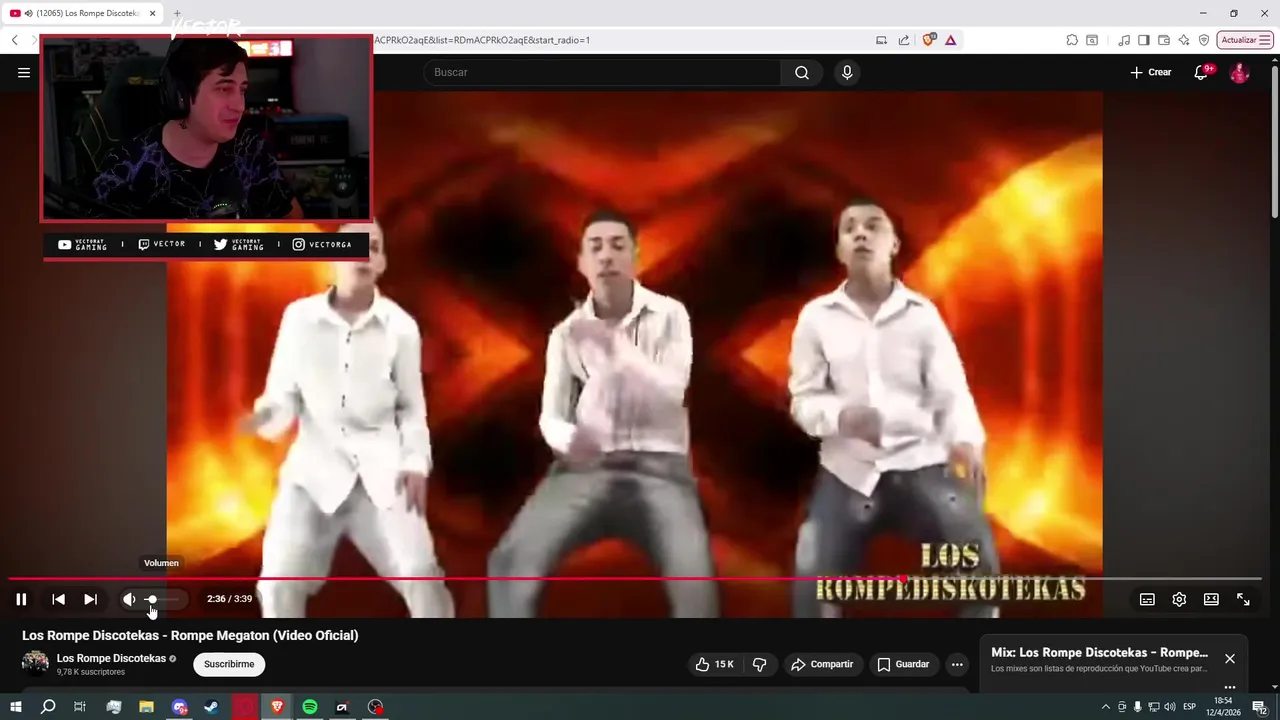Open Leo AI sparkle icon

1184,40
